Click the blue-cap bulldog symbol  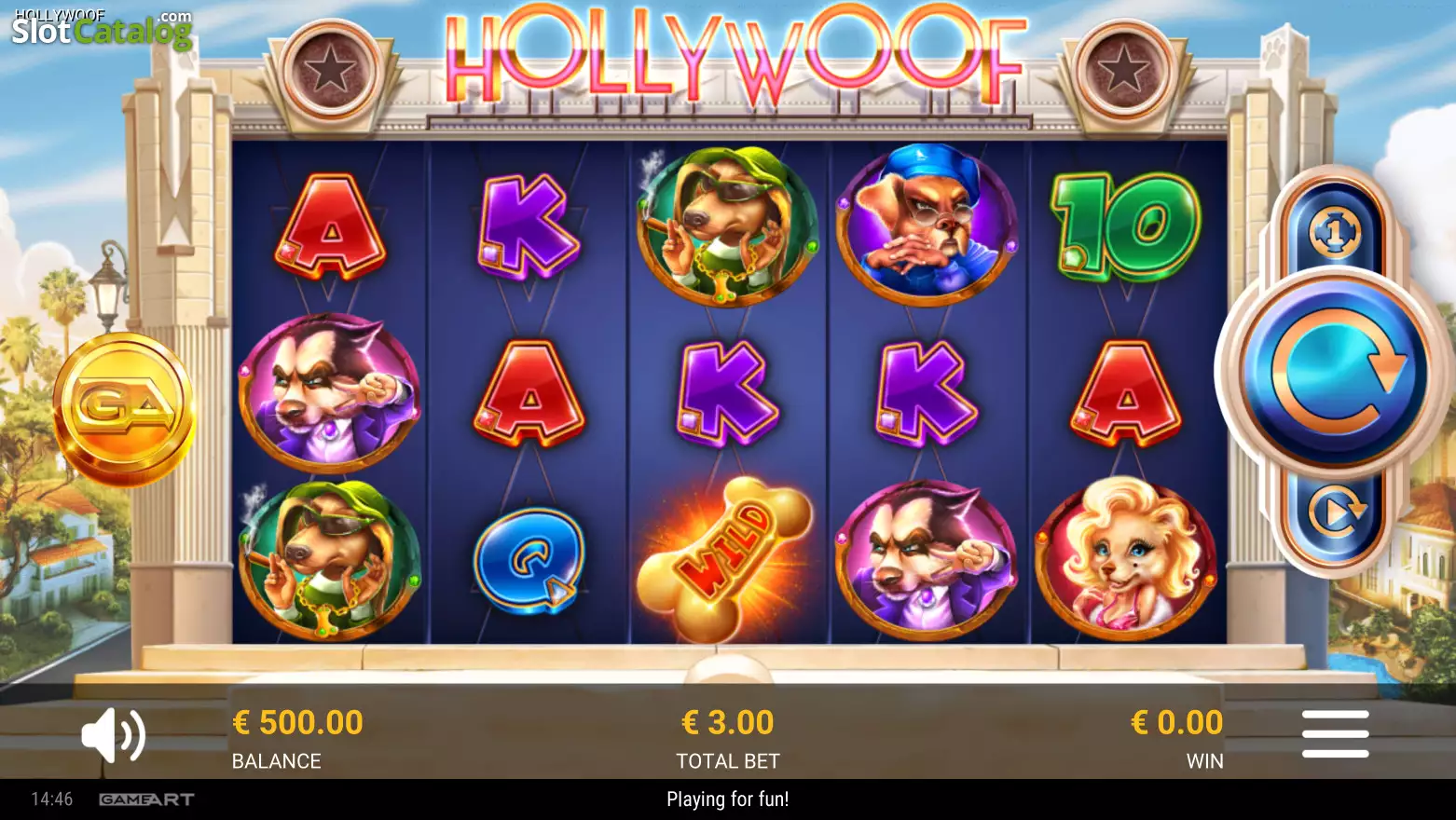[926, 225]
